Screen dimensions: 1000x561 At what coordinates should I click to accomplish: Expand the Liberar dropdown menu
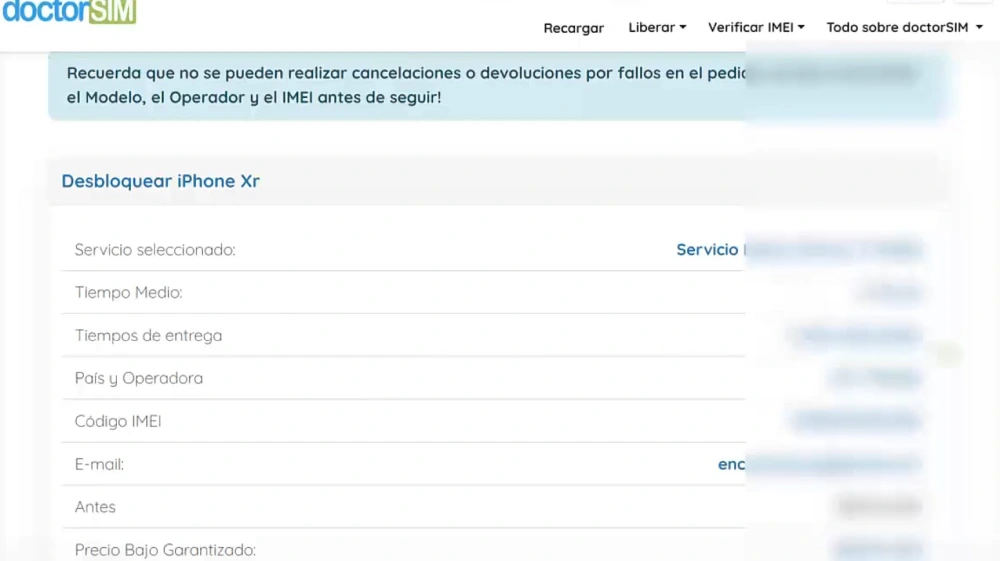coord(657,28)
